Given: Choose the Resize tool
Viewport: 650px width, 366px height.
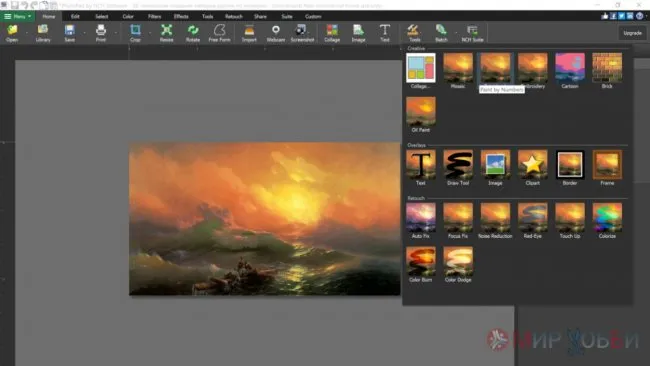Looking at the screenshot, I should tap(167, 33).
